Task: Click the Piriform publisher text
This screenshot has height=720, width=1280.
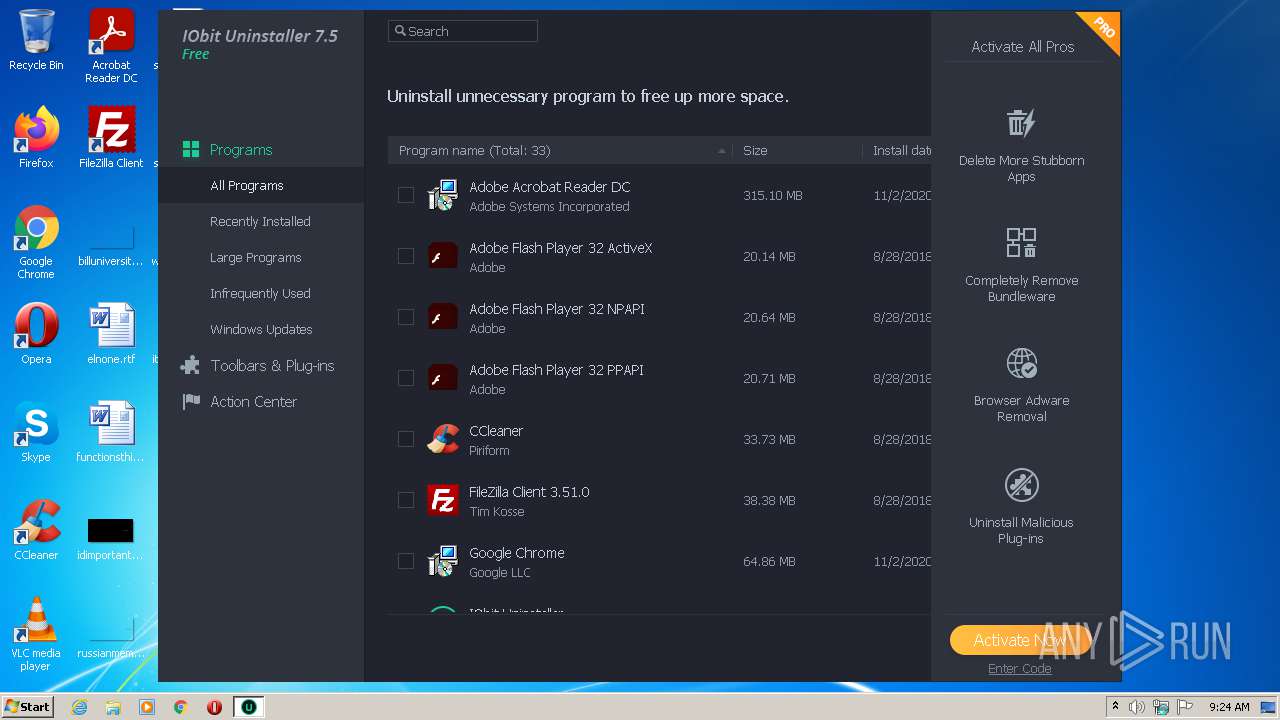Action: (489, 450)
